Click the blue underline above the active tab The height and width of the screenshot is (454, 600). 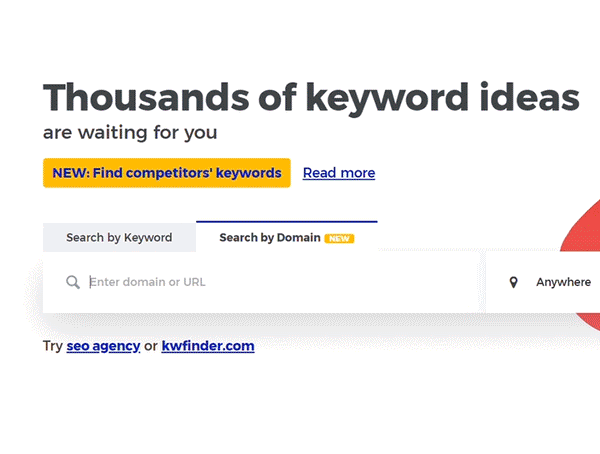coord(287,222)
